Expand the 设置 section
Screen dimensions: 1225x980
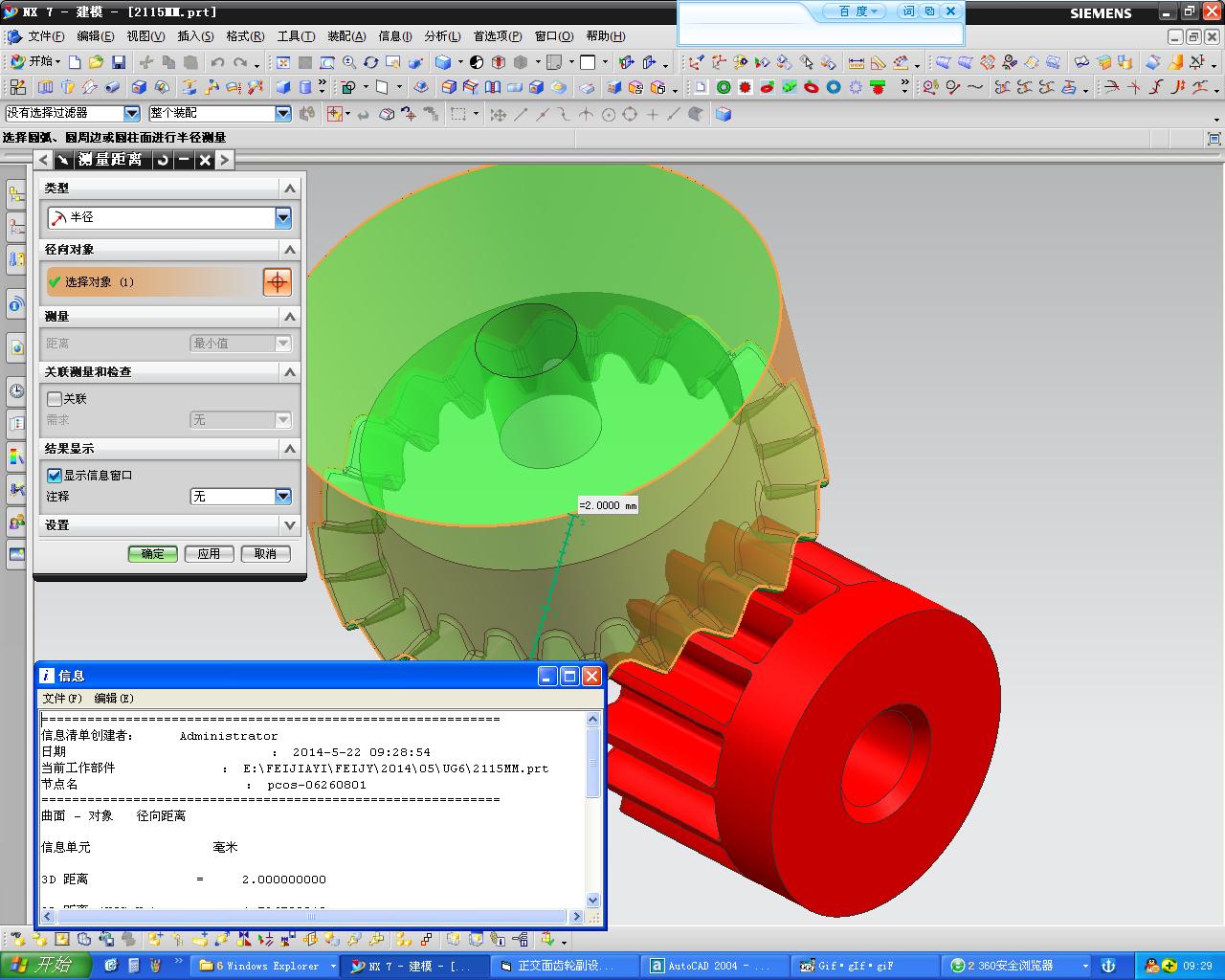click(290, 524)
